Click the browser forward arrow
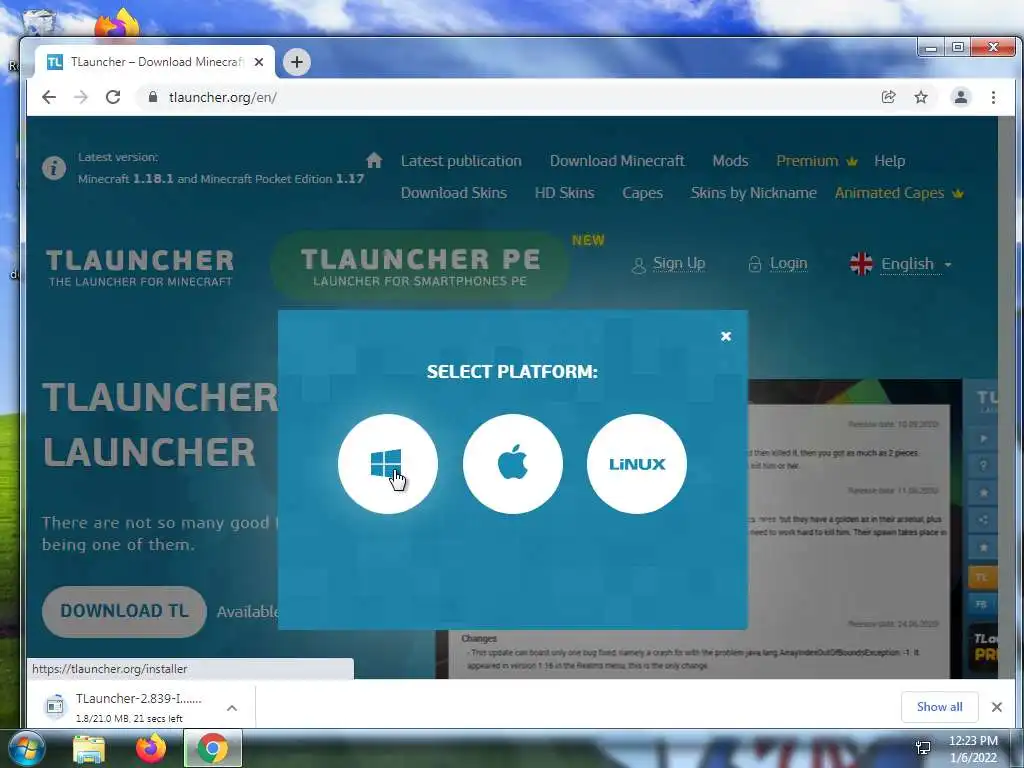Screen dimensions: 1024x768 tap(81, 97)
